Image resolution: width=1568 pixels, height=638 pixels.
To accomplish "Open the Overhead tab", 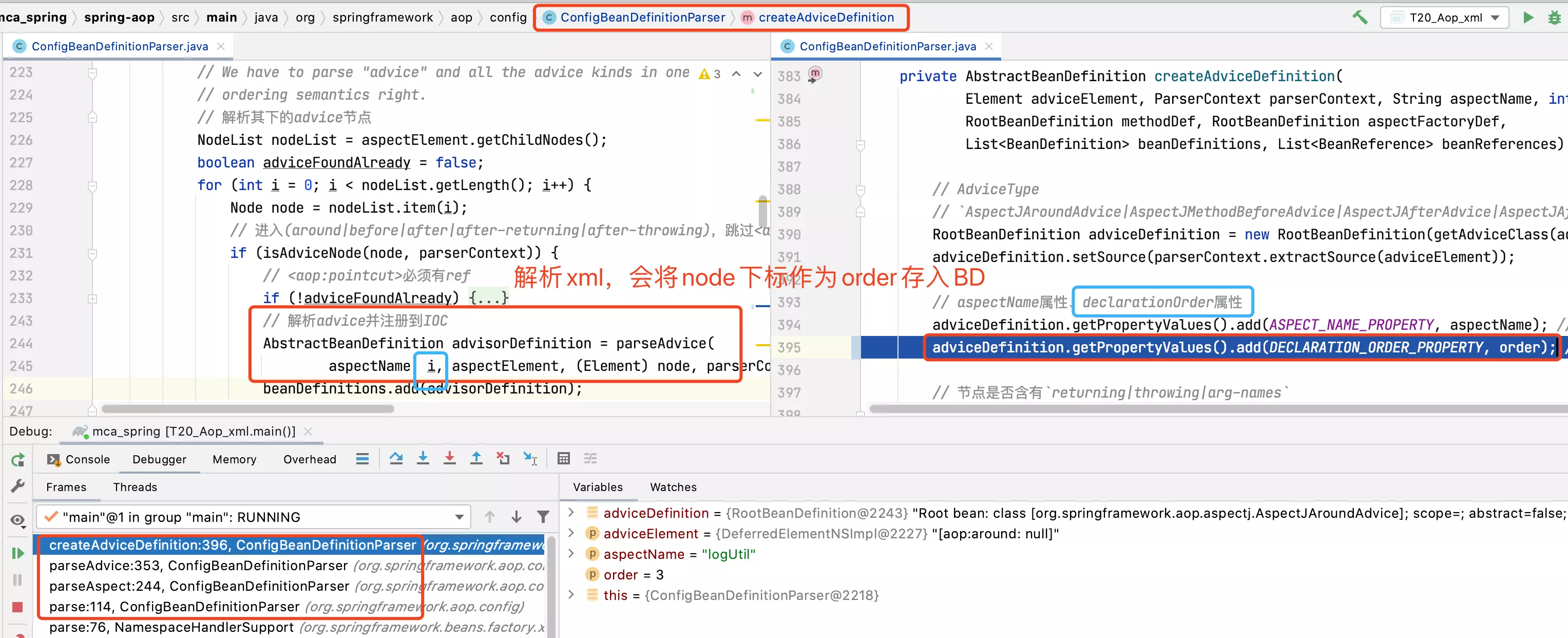I will click(x=310, y=459).
